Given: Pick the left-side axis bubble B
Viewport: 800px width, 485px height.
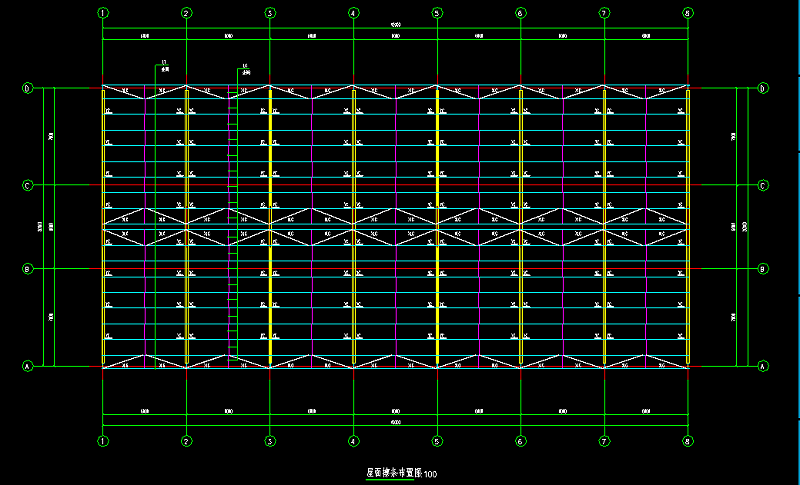Looking at the screenshot, I should (27, 269).
